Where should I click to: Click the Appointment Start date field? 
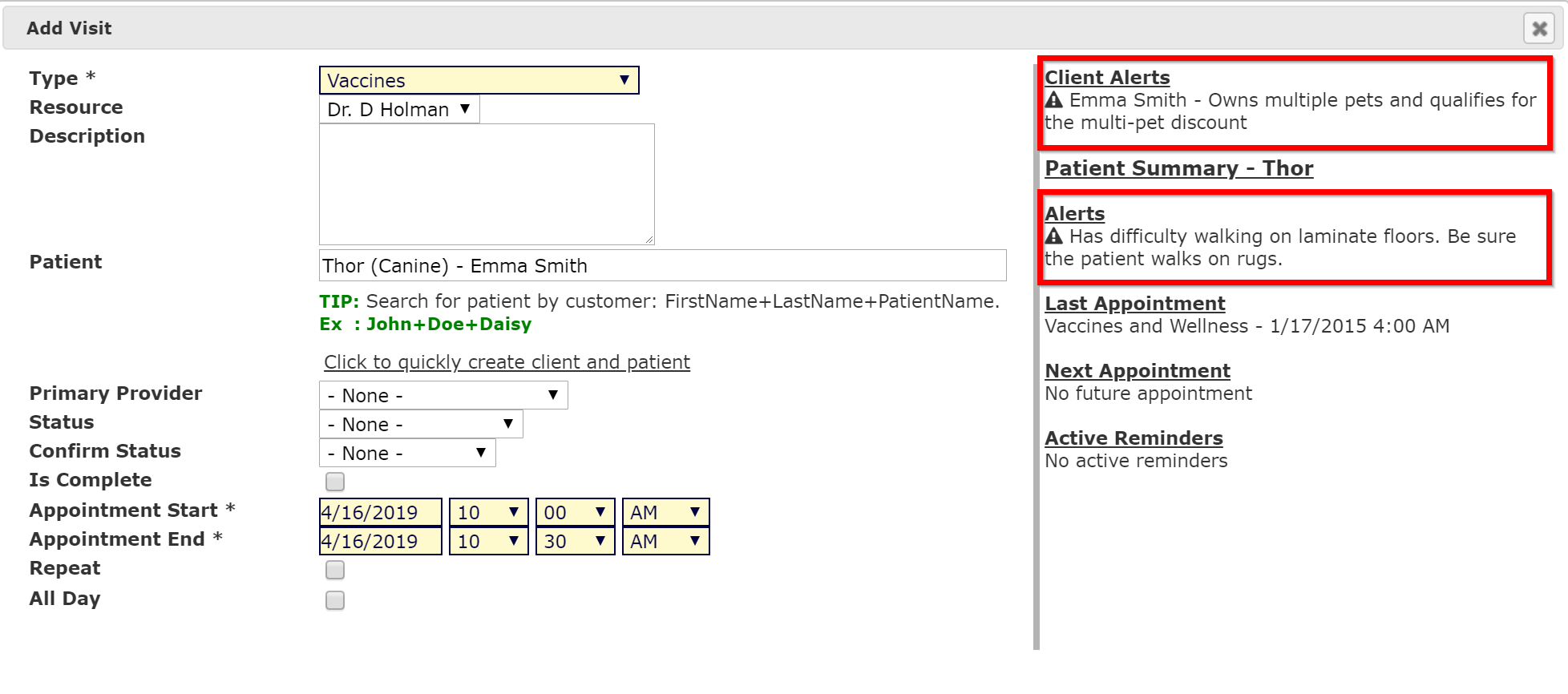click(380, 512)
